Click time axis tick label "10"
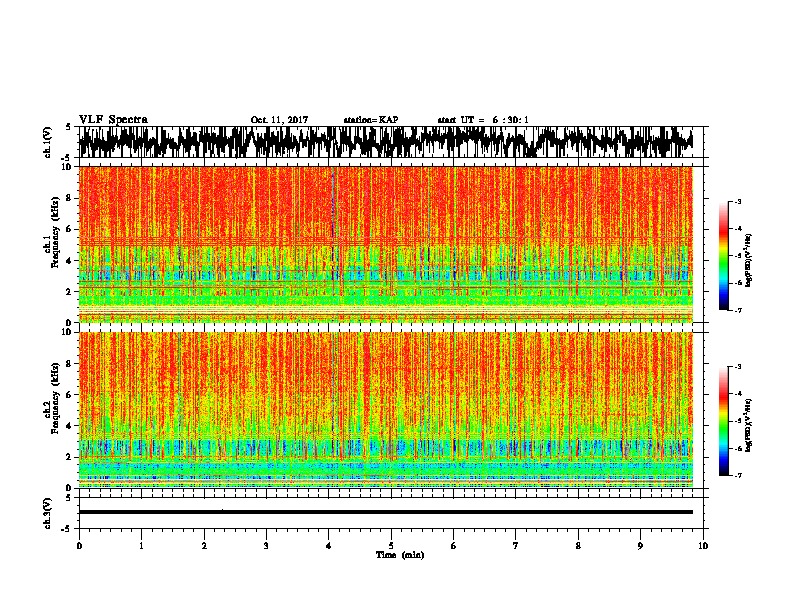 pyautogui.click(x=703, y=546)
